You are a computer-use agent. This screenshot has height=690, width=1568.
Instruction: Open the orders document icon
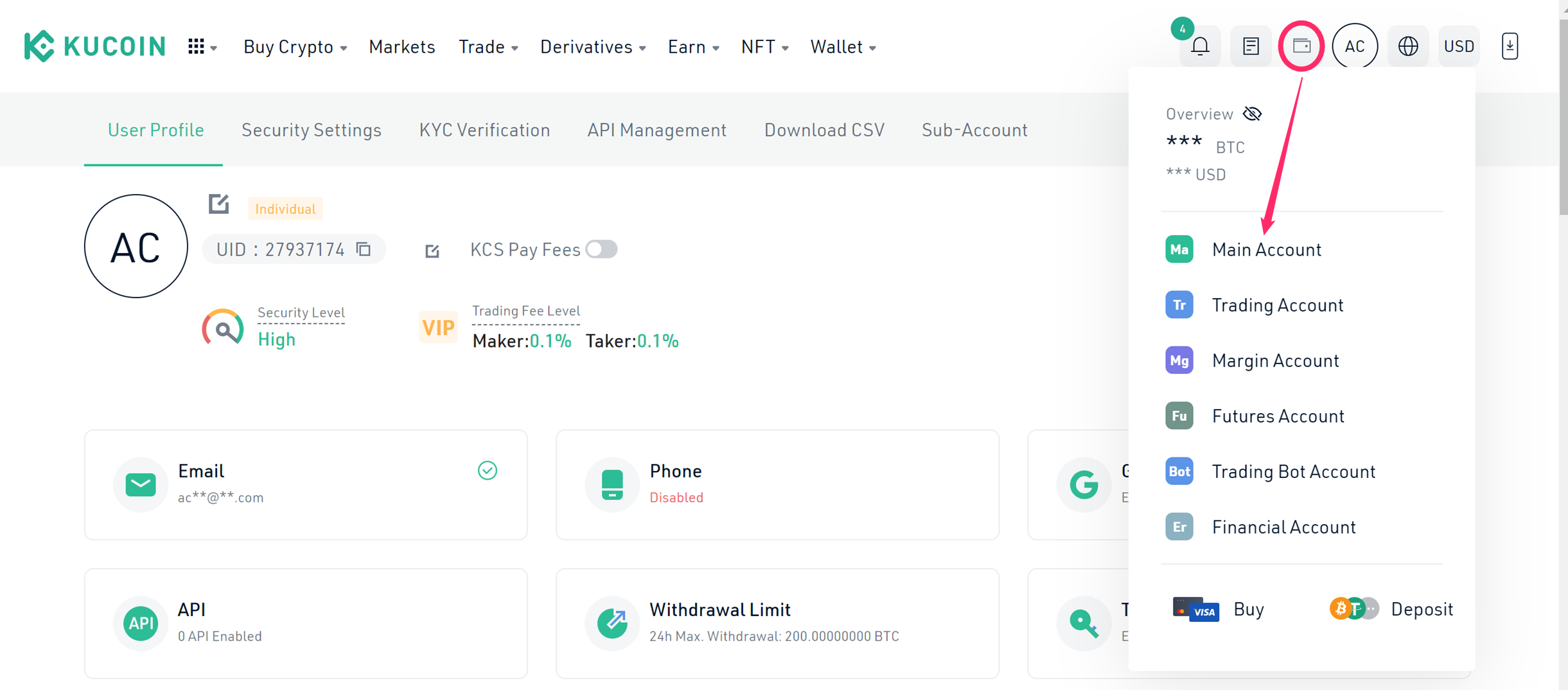pos(1250,46)
